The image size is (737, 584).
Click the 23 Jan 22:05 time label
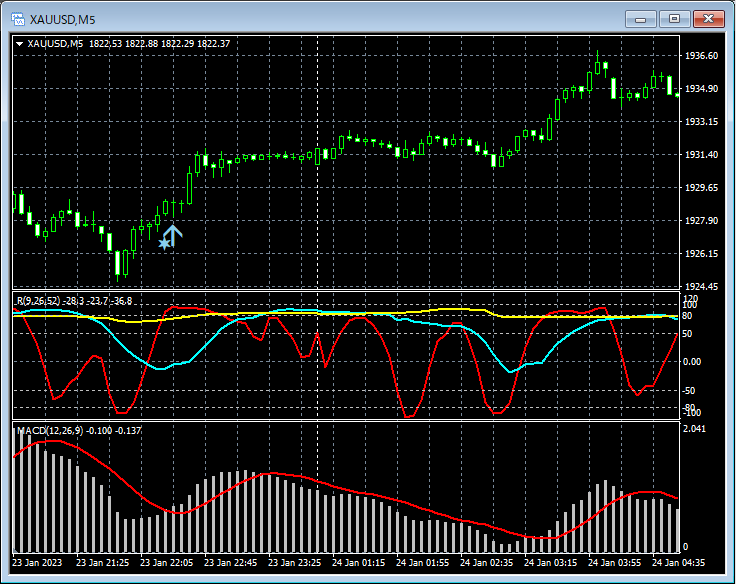[x=165, y=563]
